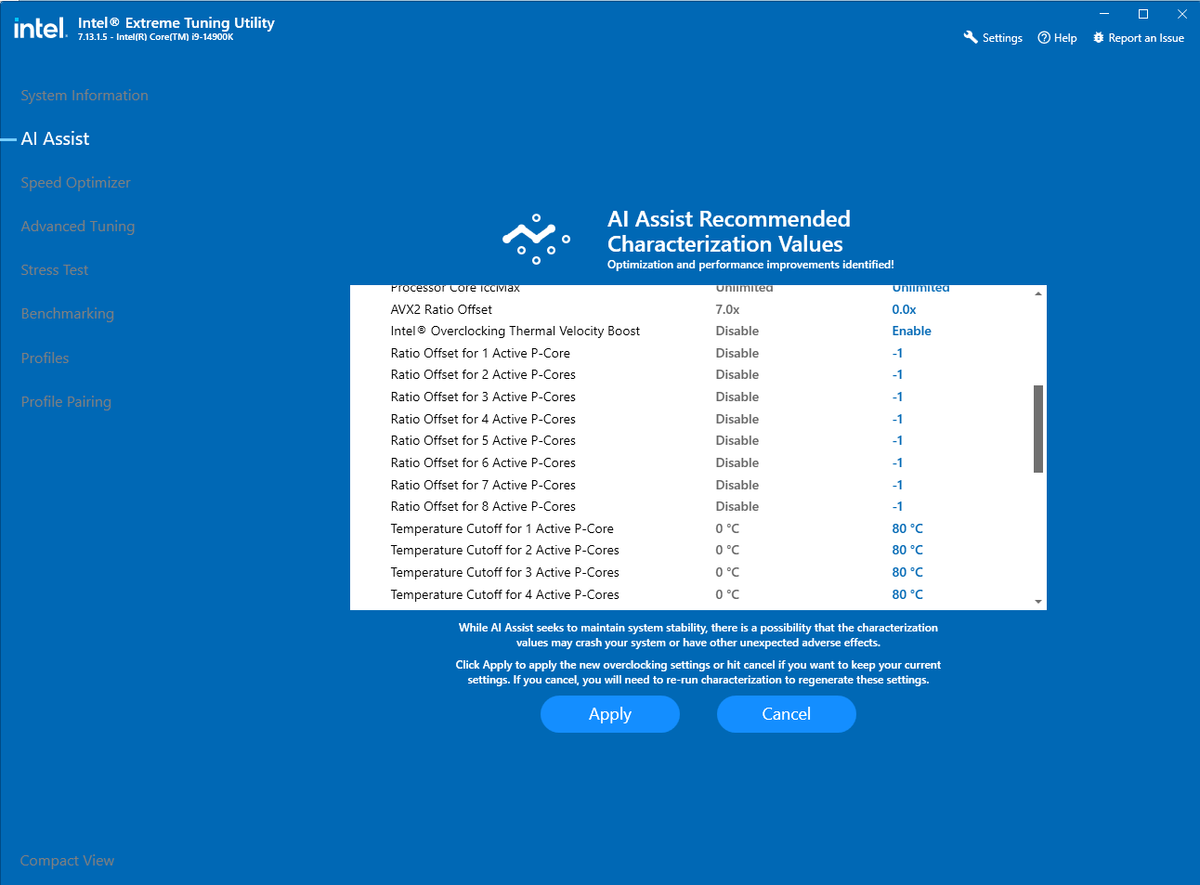
Task: Open Profile Pairing page
Action: point(66,402)
